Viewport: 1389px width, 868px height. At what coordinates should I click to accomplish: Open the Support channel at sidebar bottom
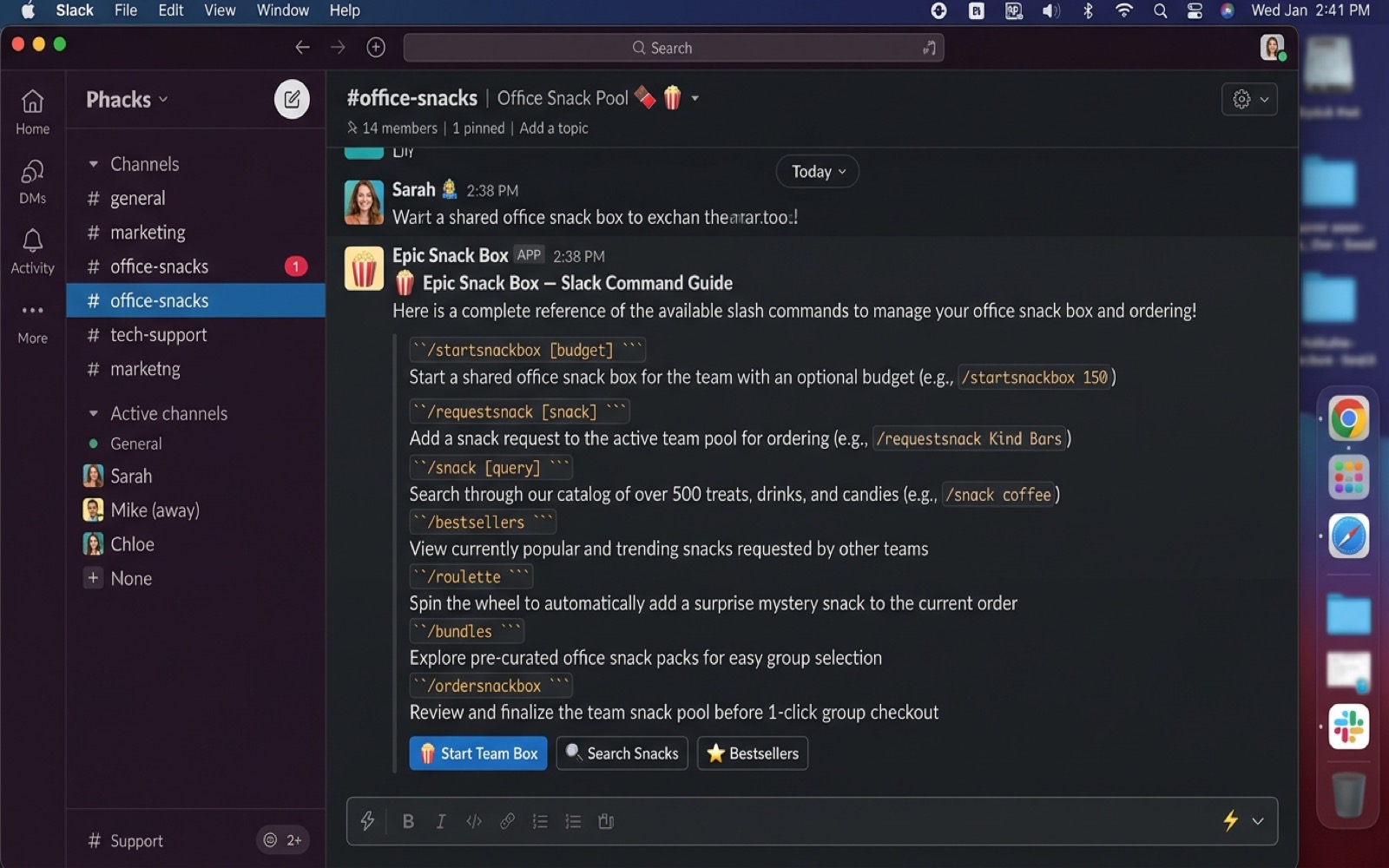point(126,840)
